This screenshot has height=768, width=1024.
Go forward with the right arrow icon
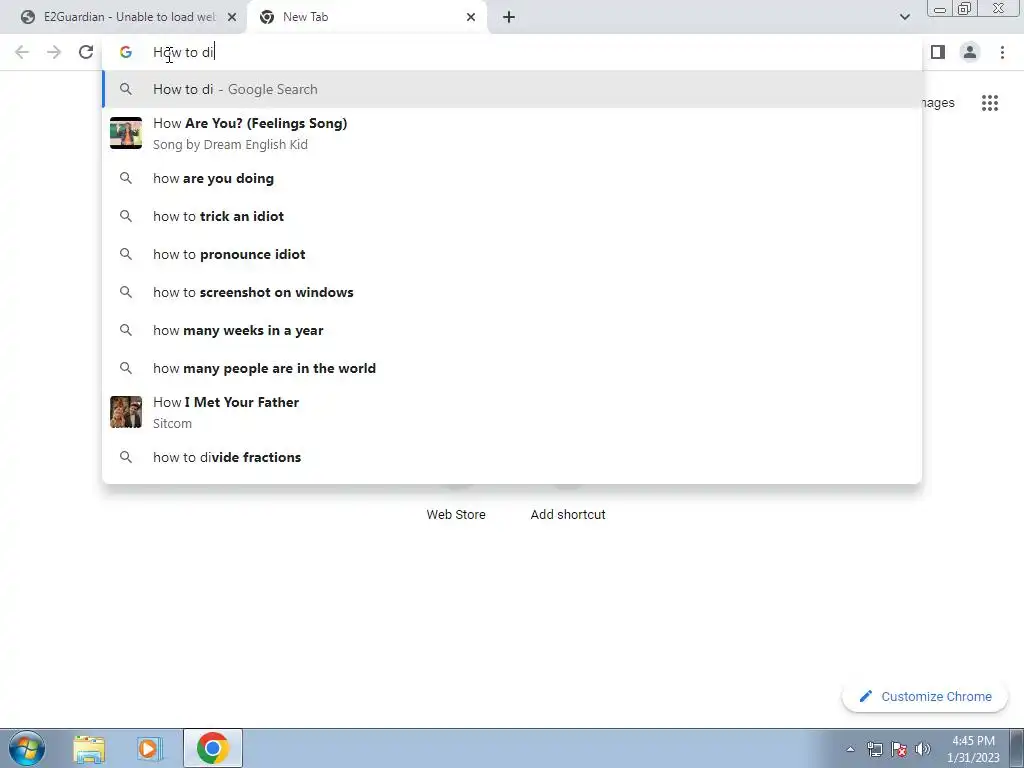[x=54, y=52]
